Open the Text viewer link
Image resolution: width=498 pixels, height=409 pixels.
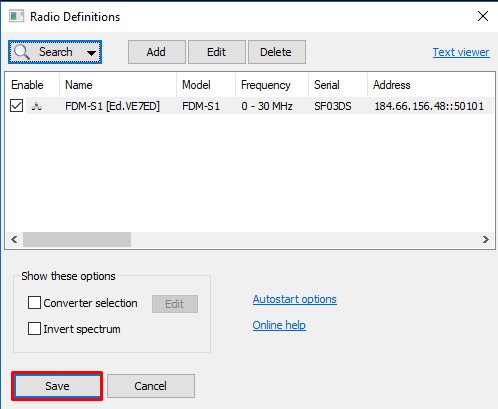(461, 52)
